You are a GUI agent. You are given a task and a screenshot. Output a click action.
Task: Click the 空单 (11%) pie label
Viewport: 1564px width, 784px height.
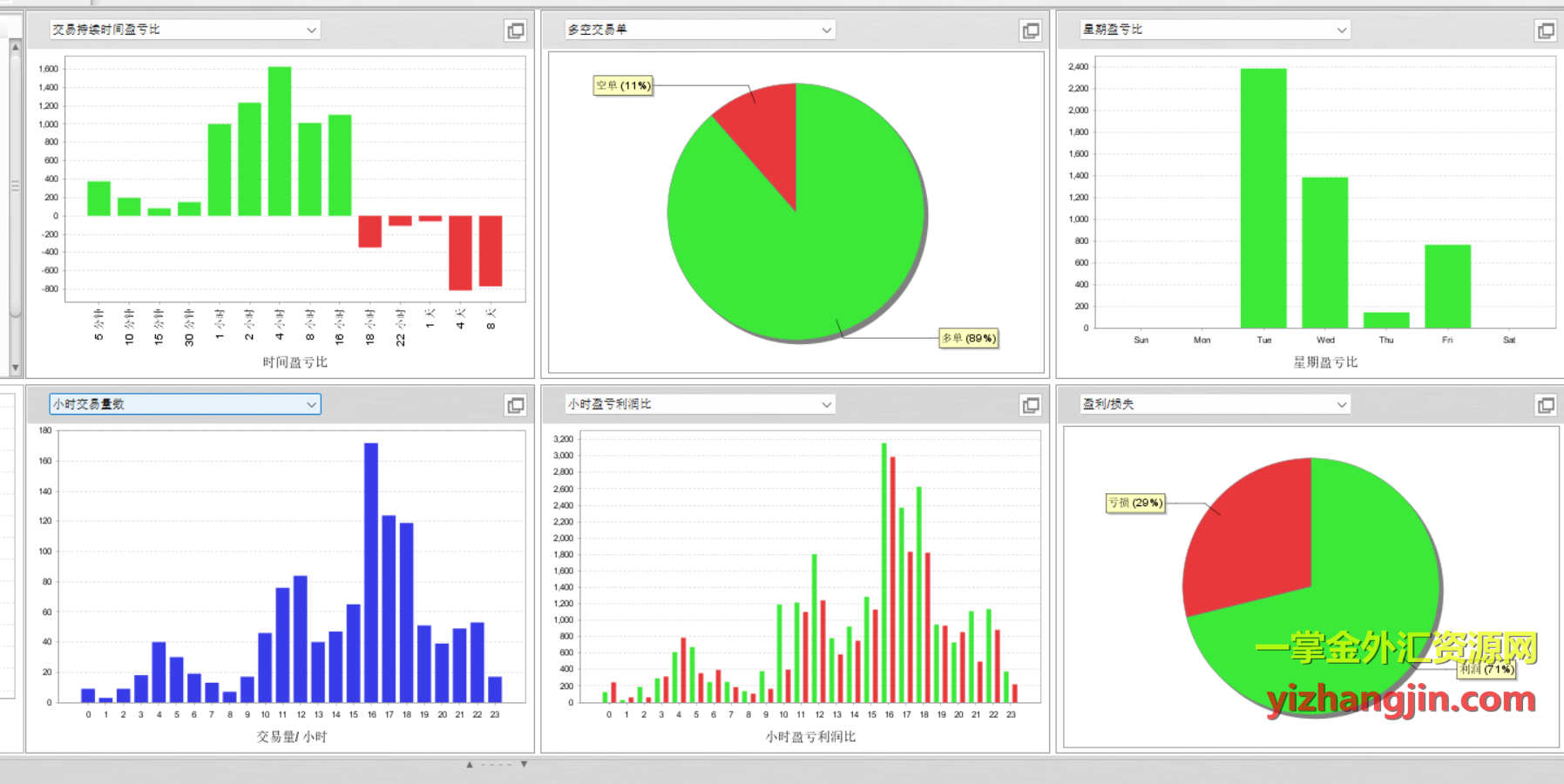point(623,85)
